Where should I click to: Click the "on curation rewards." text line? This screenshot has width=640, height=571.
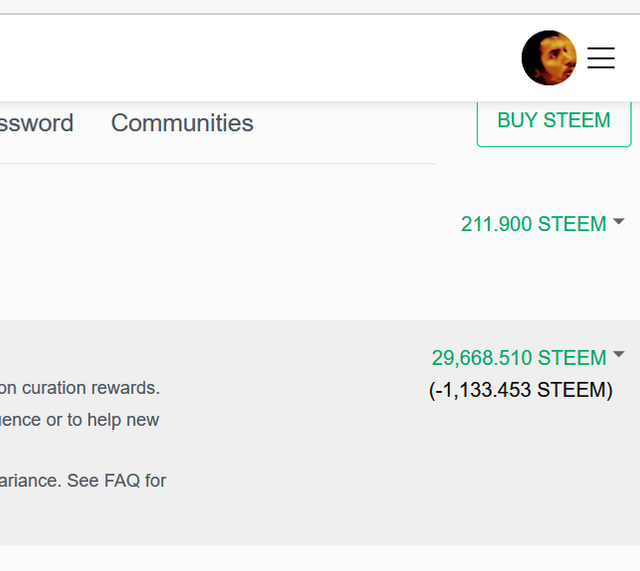pos(80,387)
